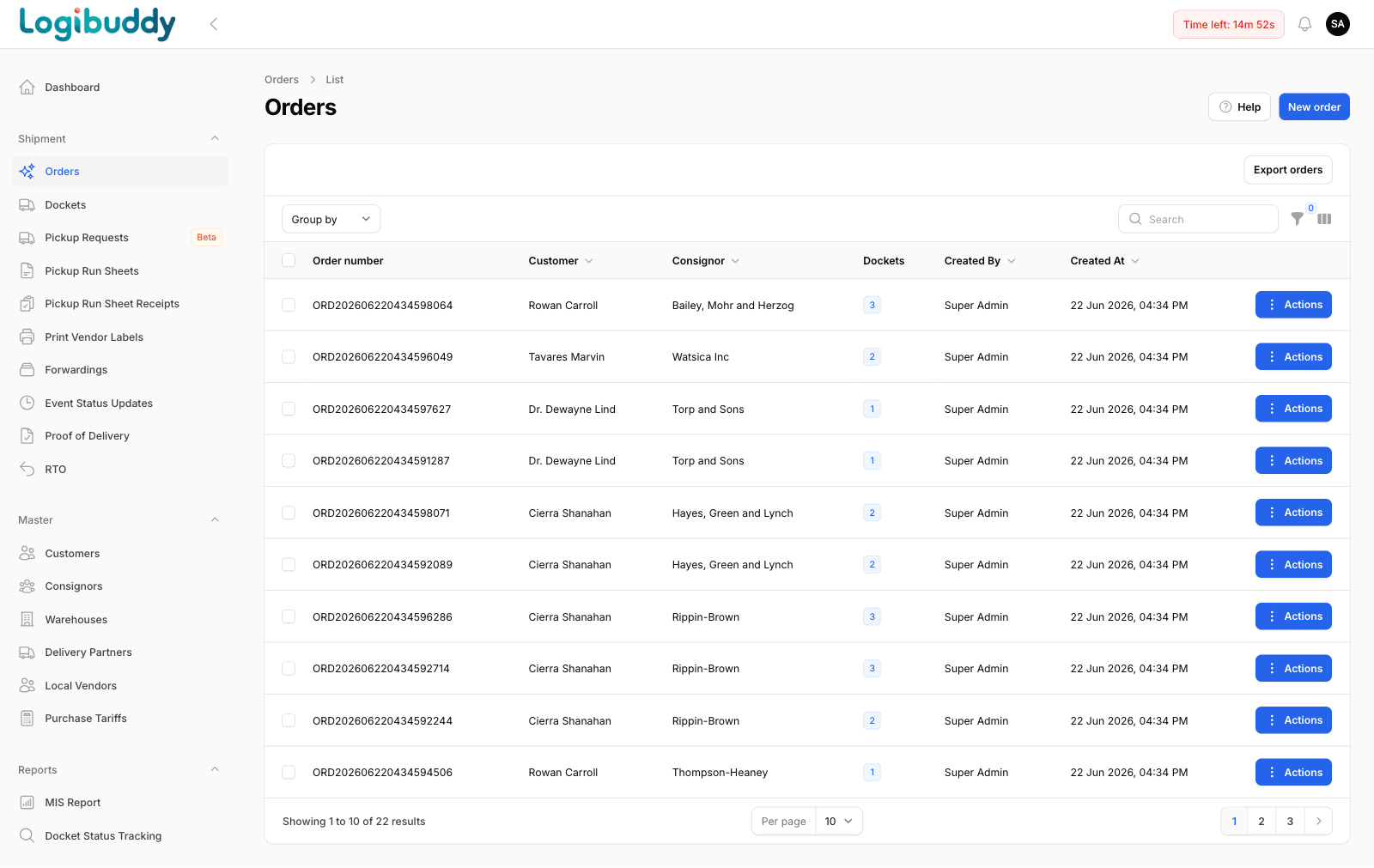Click dockets badge for Thompson-Heaney order
The height and width of the screenshot is (868, 1374).
click(x=872, y=773)
